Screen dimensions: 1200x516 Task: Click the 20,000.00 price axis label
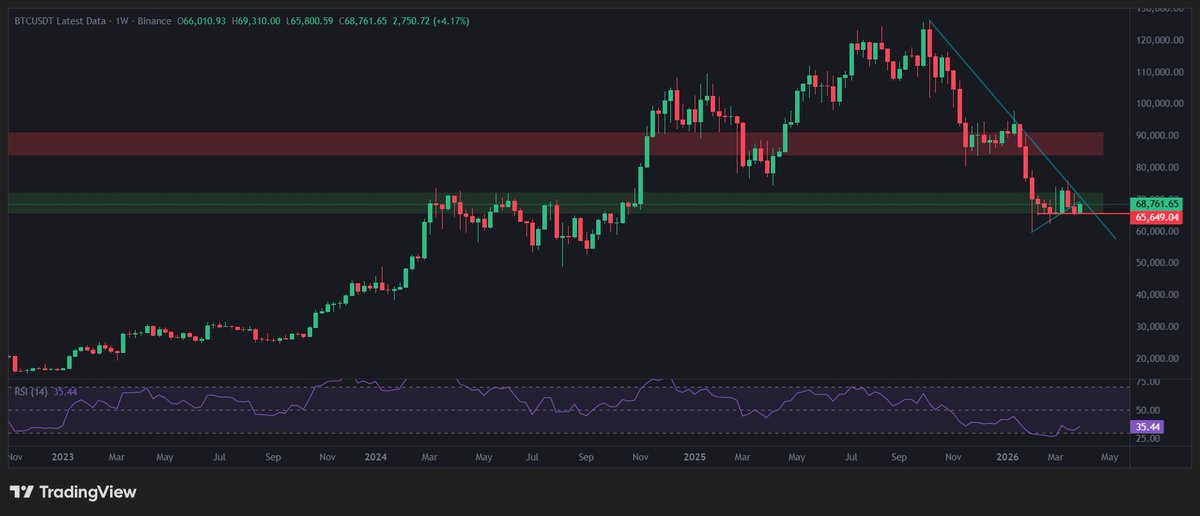pyautogui.click(x=1160, y=359)
